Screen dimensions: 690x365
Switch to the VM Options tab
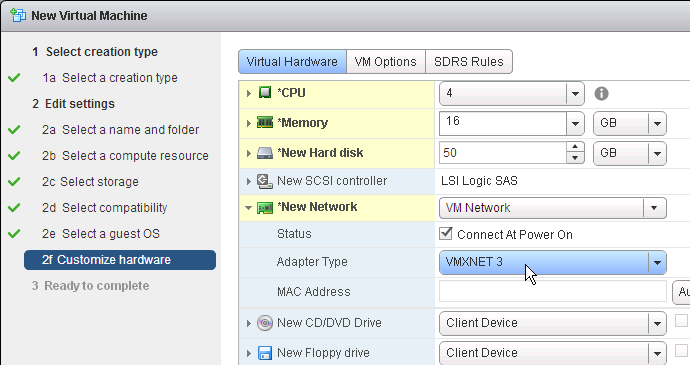[x=385, y=62]
